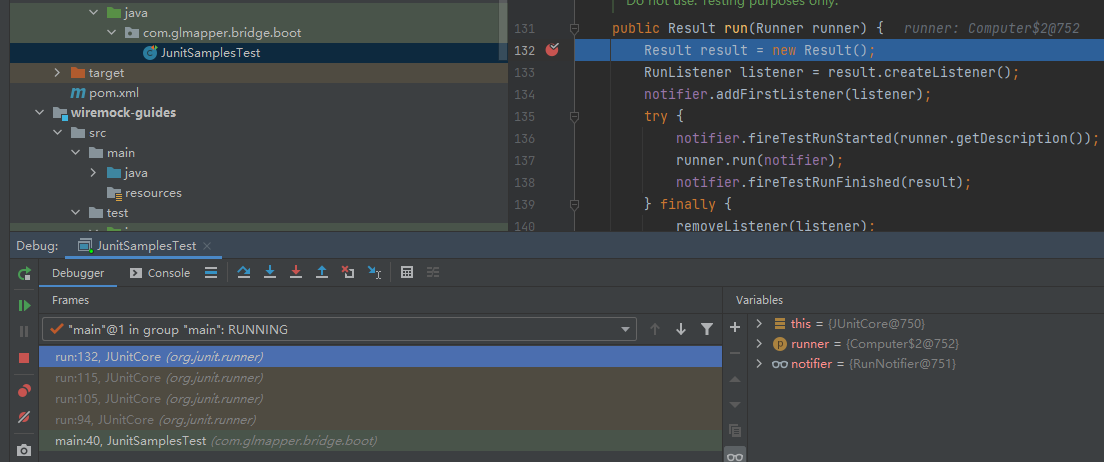Close JunitSamplesTest debug tab

tap(207, 246)
